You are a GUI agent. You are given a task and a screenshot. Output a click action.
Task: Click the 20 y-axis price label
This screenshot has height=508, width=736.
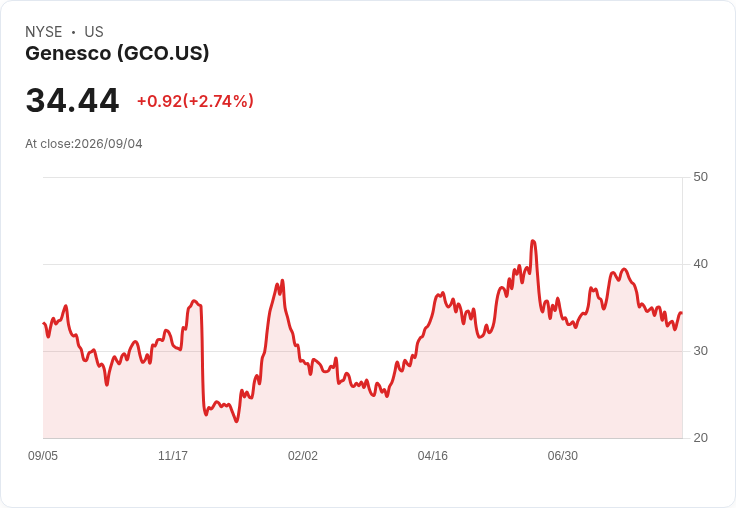tap(700, 438)
